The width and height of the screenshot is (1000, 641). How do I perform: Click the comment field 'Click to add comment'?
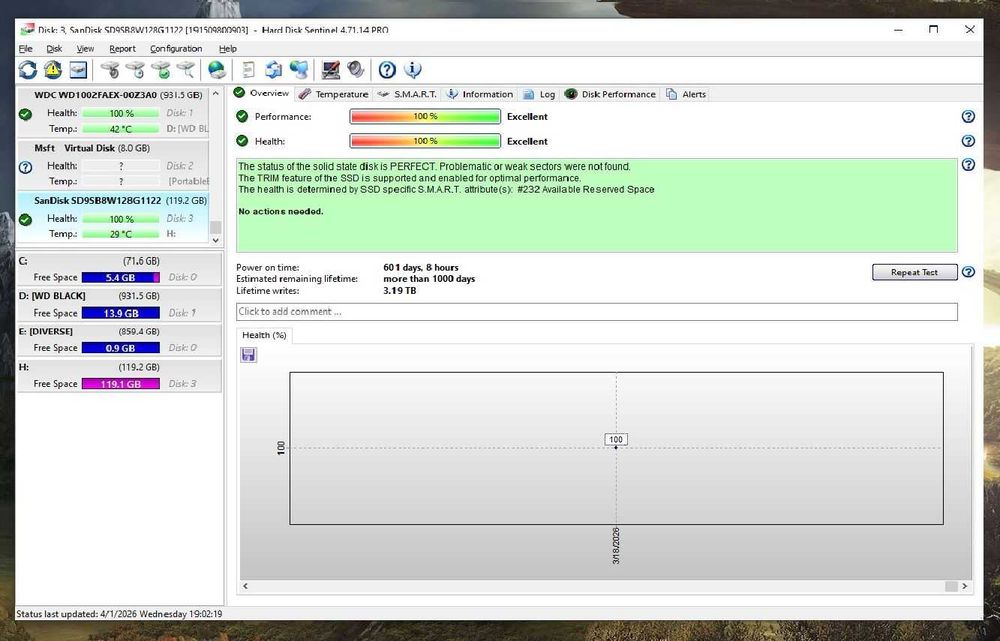click(x=597, y=312)
